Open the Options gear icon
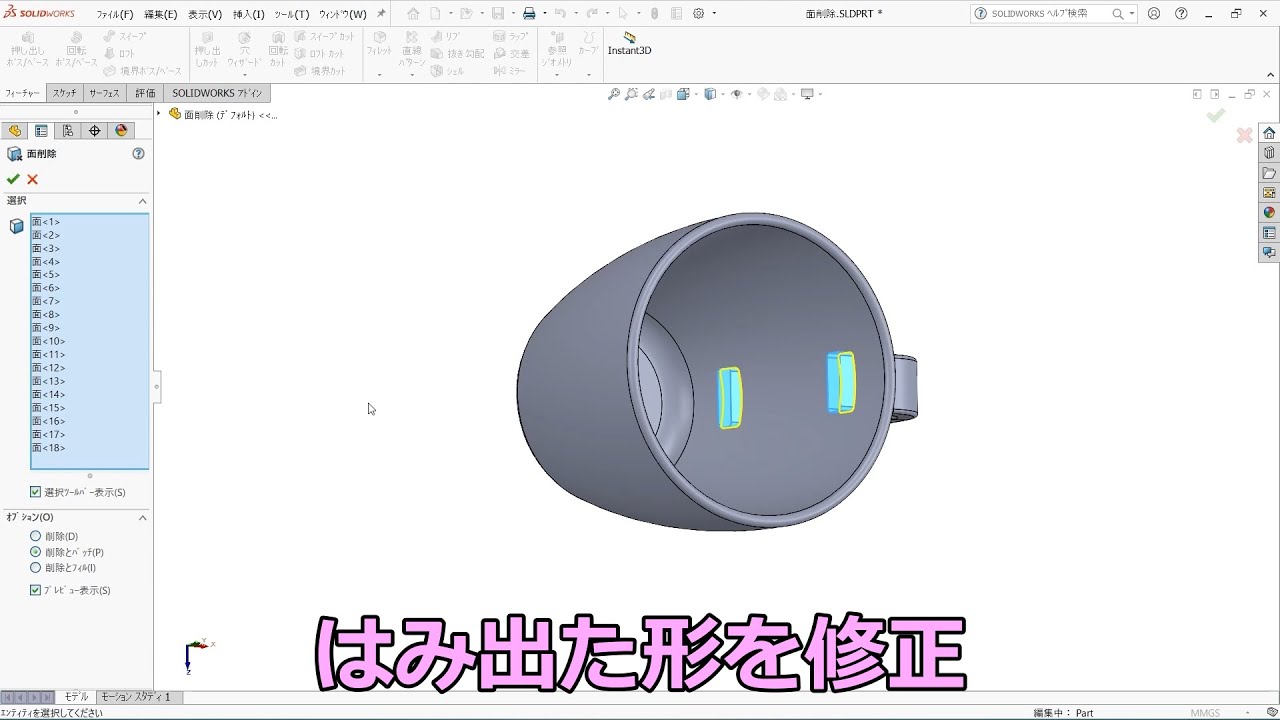 [x=698, y=14]
